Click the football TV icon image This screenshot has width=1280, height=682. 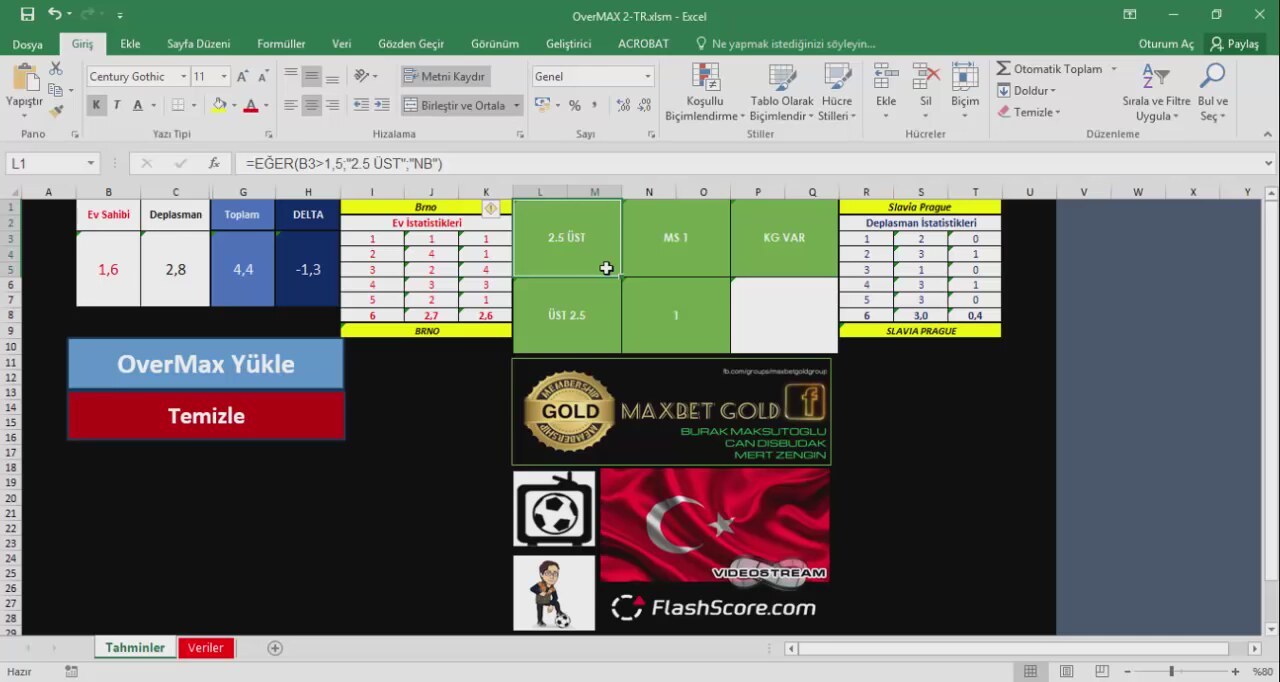[554, 509]
